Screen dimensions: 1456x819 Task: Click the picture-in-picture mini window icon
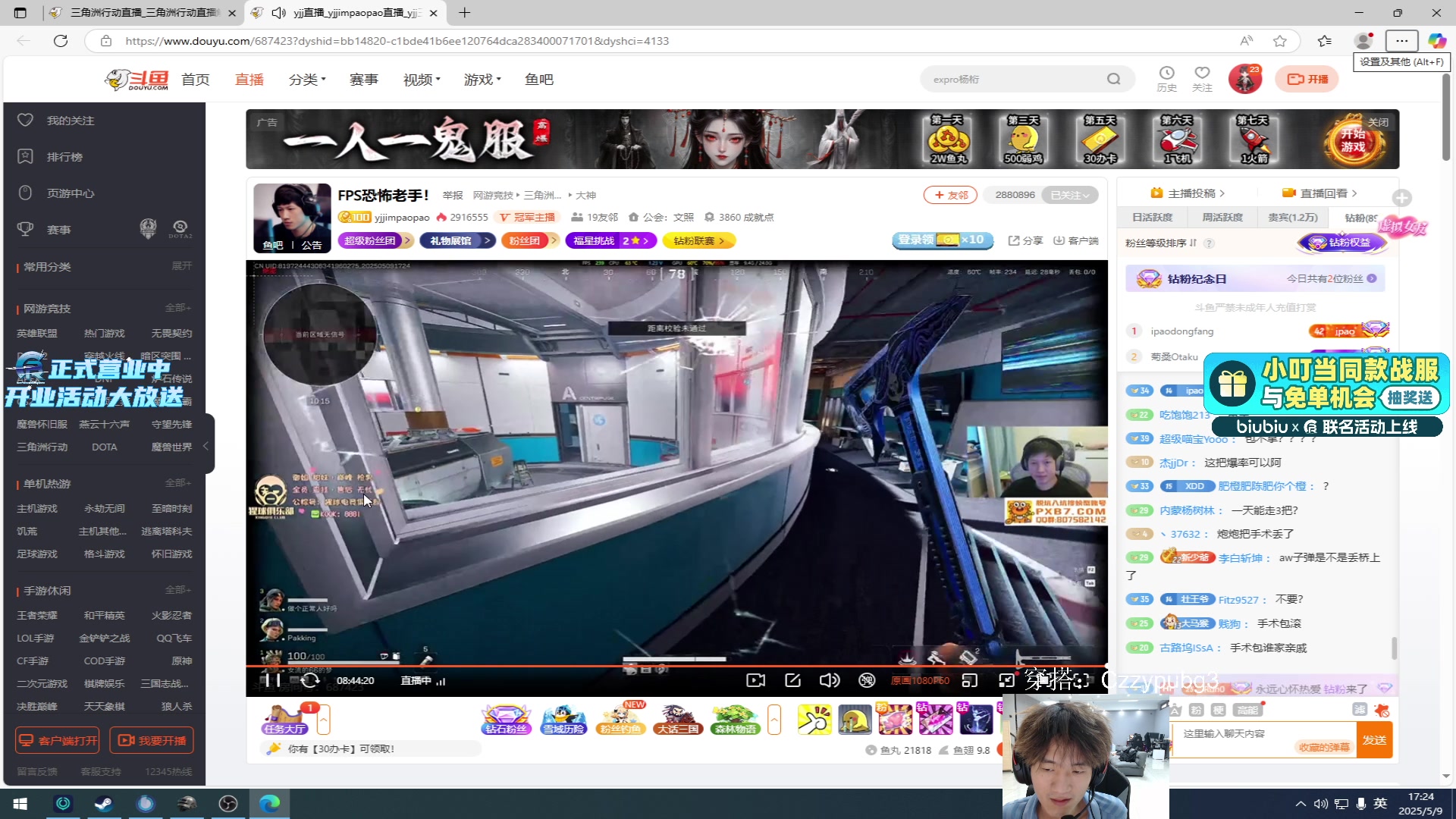(x=969, y=680)
